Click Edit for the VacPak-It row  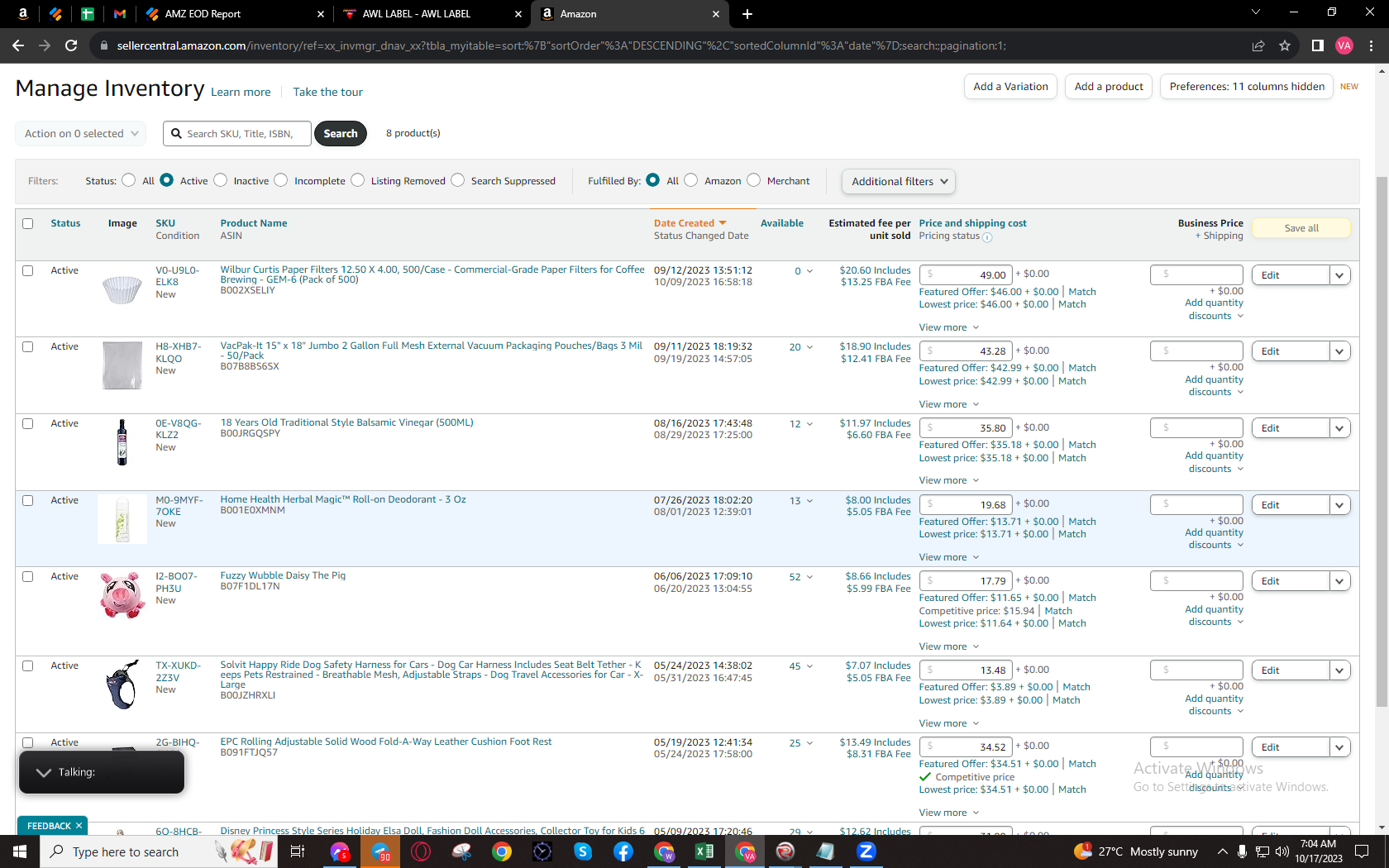tap(1291, 351)
